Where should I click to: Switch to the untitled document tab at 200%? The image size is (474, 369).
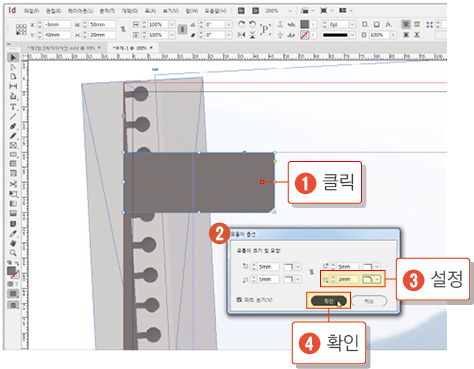coord(133,48)
